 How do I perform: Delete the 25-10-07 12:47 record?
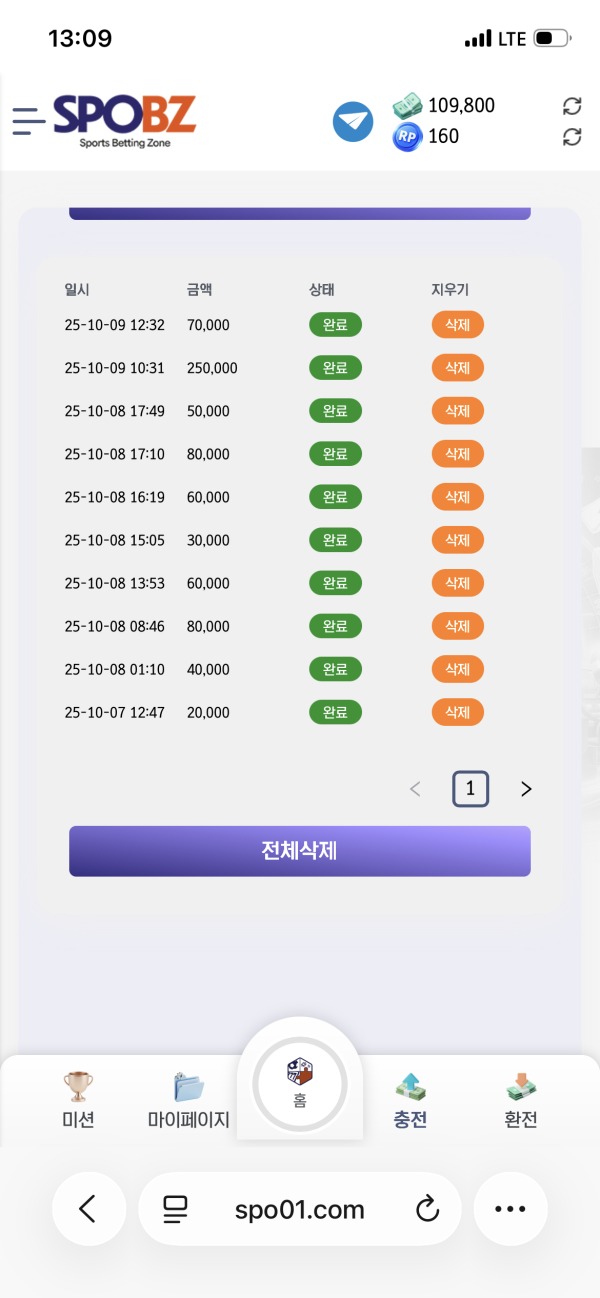click(457, 712)
